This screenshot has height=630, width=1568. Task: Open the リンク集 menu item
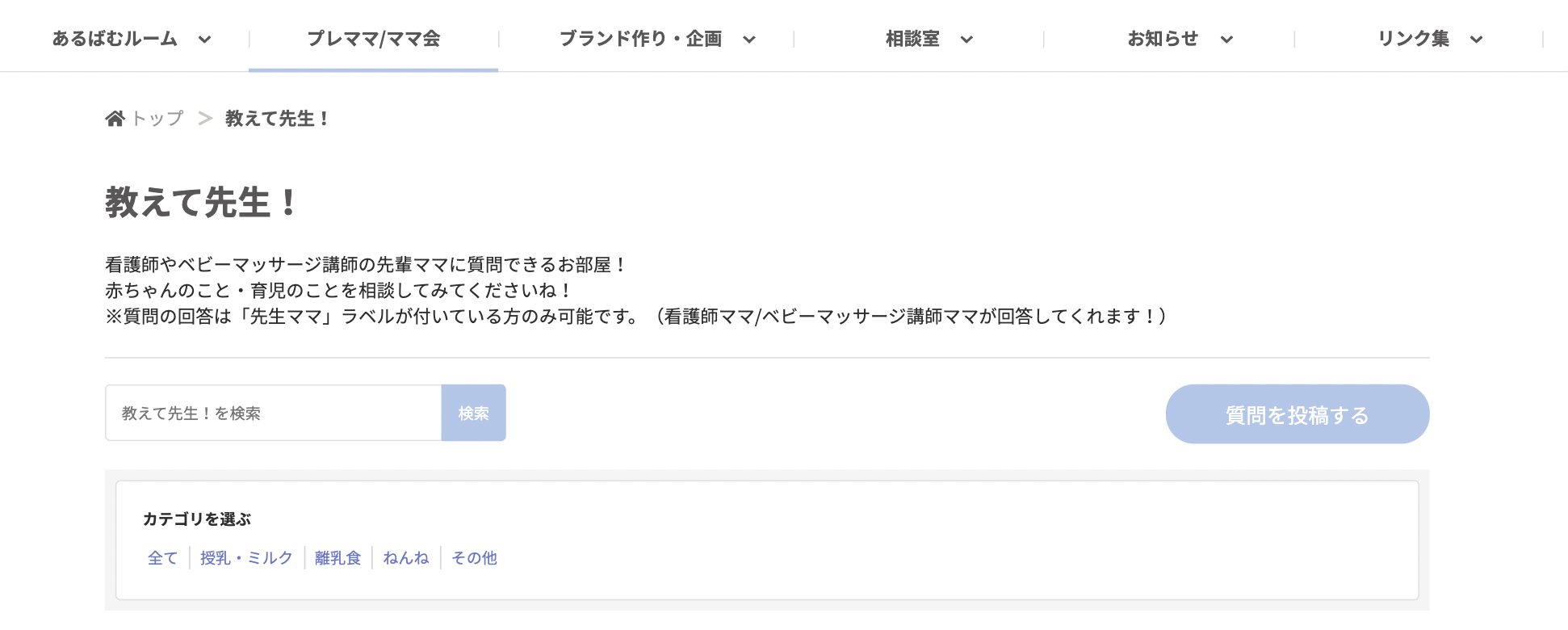pyautogui.click(x=1413, y=39)
